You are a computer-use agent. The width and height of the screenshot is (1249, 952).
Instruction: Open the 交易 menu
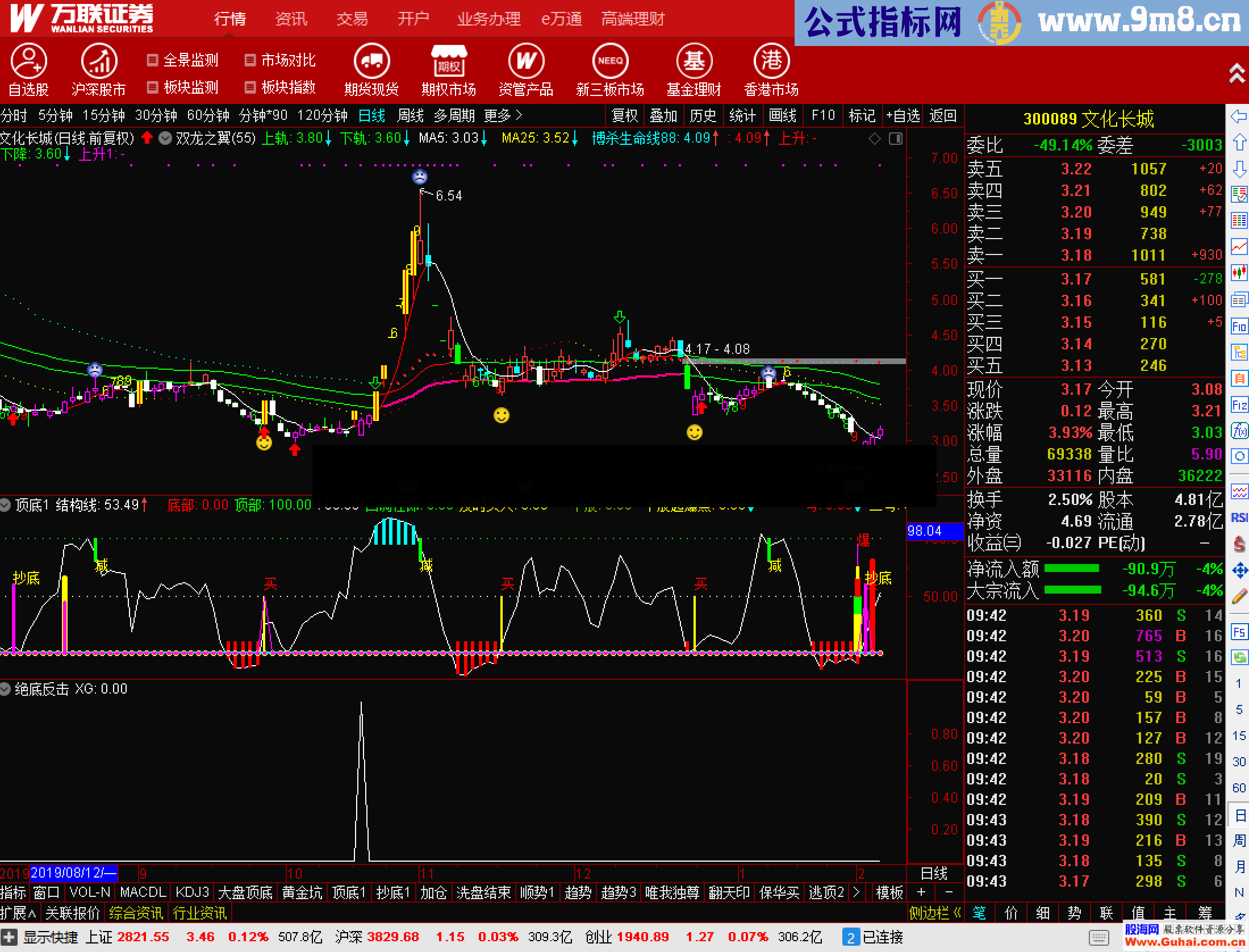[352, 19]
